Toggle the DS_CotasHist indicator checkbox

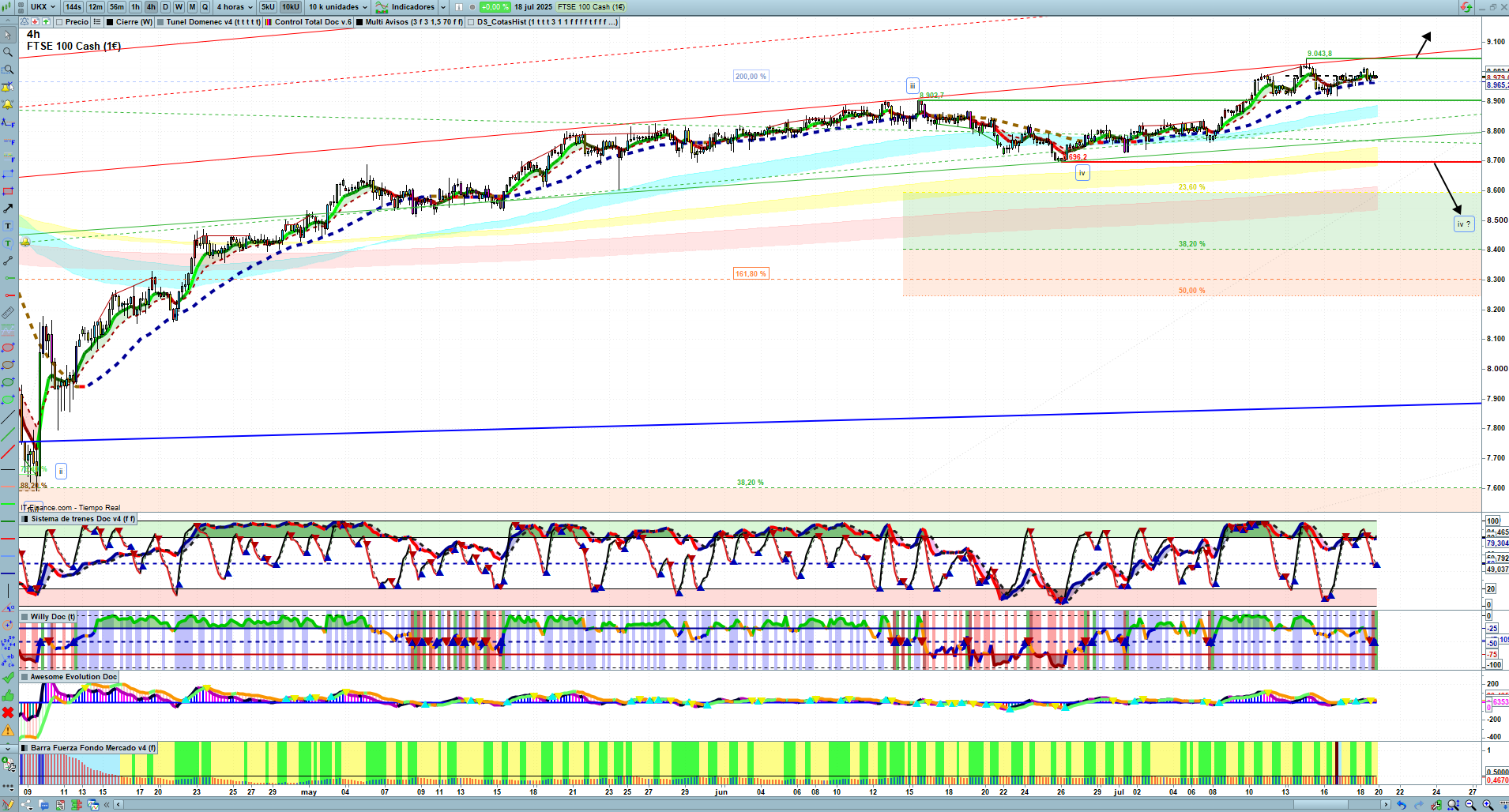tap(472, 22)
